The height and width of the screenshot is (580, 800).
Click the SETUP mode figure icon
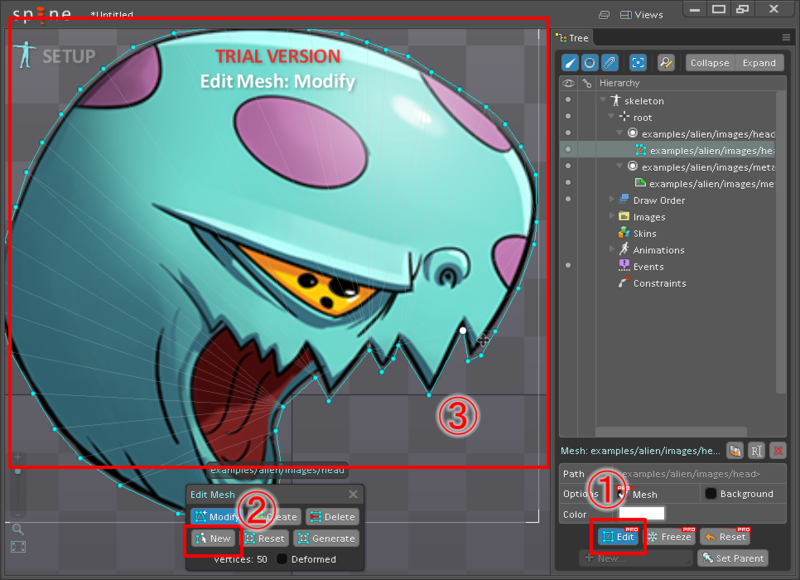pyautogui.click(x=24, y=56)
